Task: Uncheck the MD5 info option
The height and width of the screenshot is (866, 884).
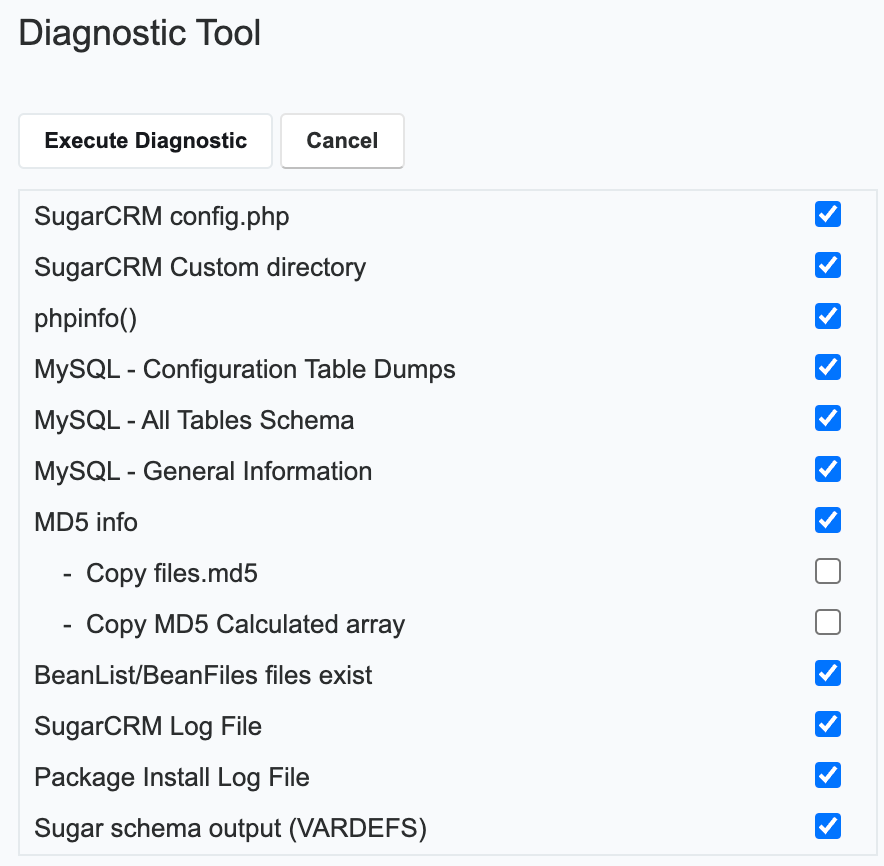Action: [827, 520]
